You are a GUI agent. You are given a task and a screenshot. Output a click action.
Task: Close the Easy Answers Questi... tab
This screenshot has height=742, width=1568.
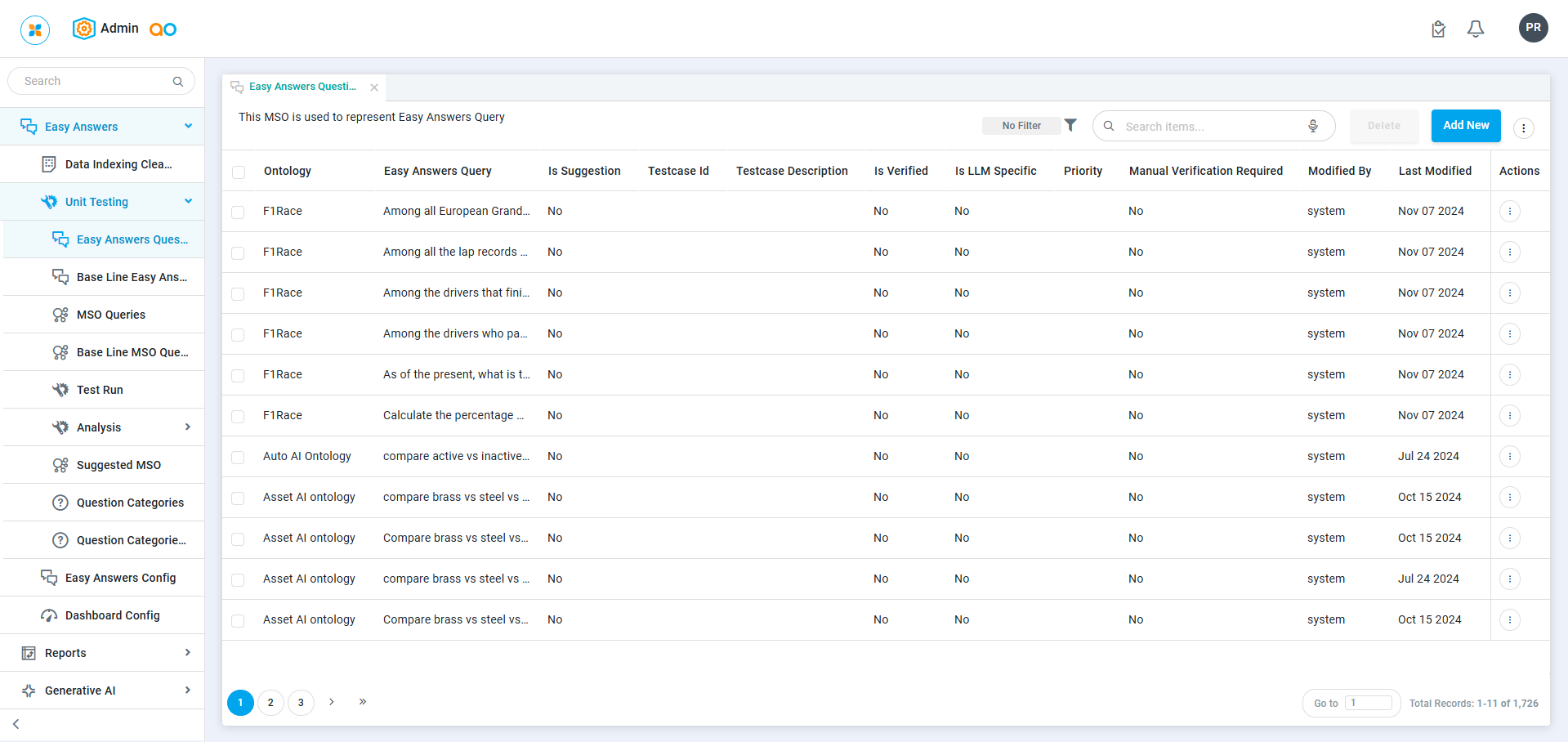pos(374,87)
